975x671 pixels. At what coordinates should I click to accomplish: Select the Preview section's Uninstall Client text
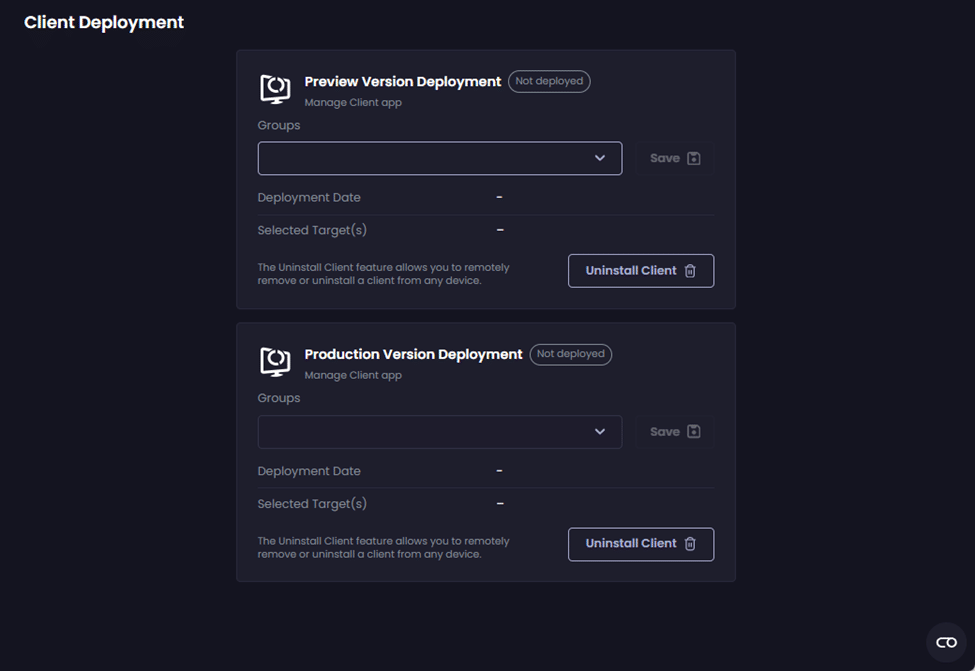point(631,271)
